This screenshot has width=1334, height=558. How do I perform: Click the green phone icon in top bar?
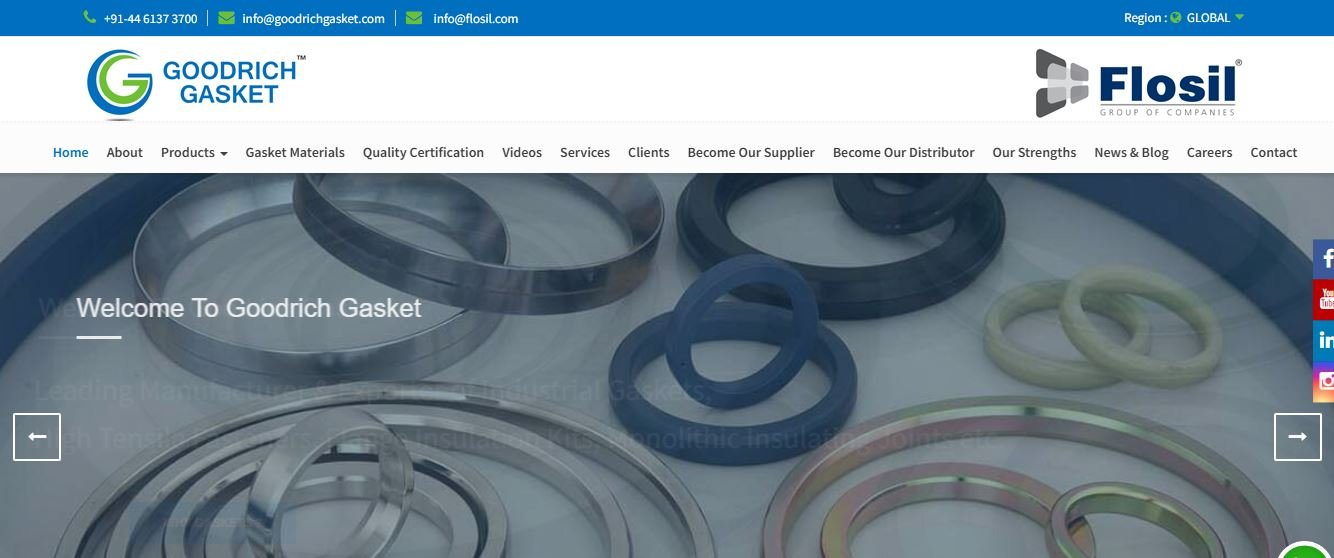coord(90,18)
